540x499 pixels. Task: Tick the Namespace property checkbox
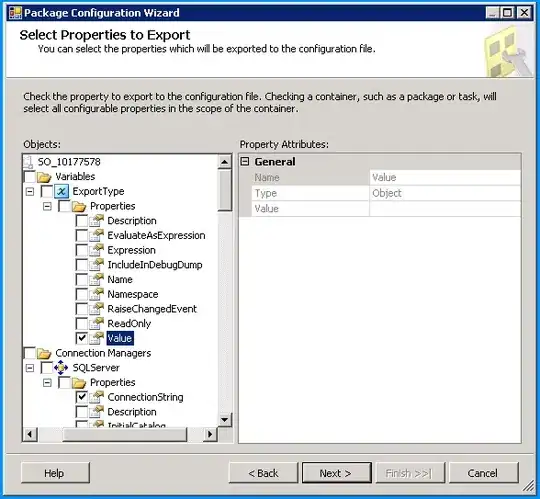pyautogui.click(x=82, y=294)
